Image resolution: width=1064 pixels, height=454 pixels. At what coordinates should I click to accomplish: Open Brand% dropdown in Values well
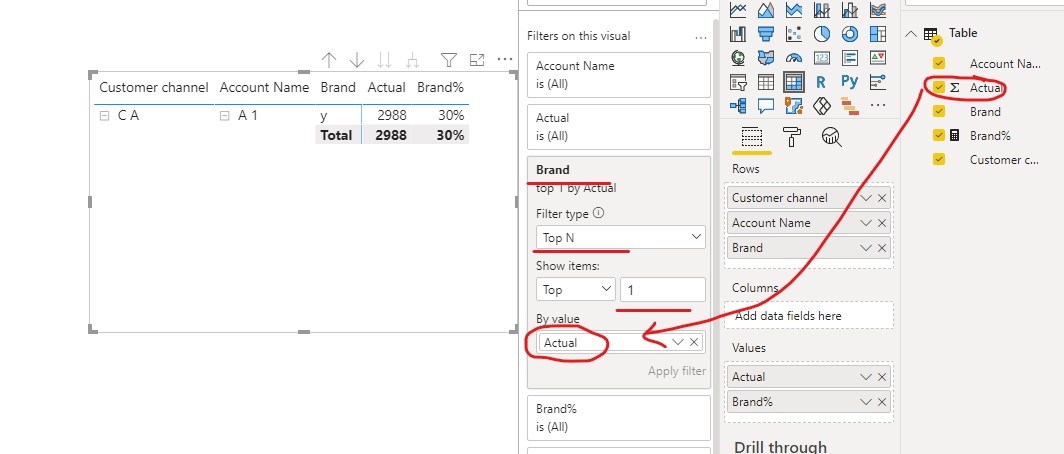tap(866, 402)
